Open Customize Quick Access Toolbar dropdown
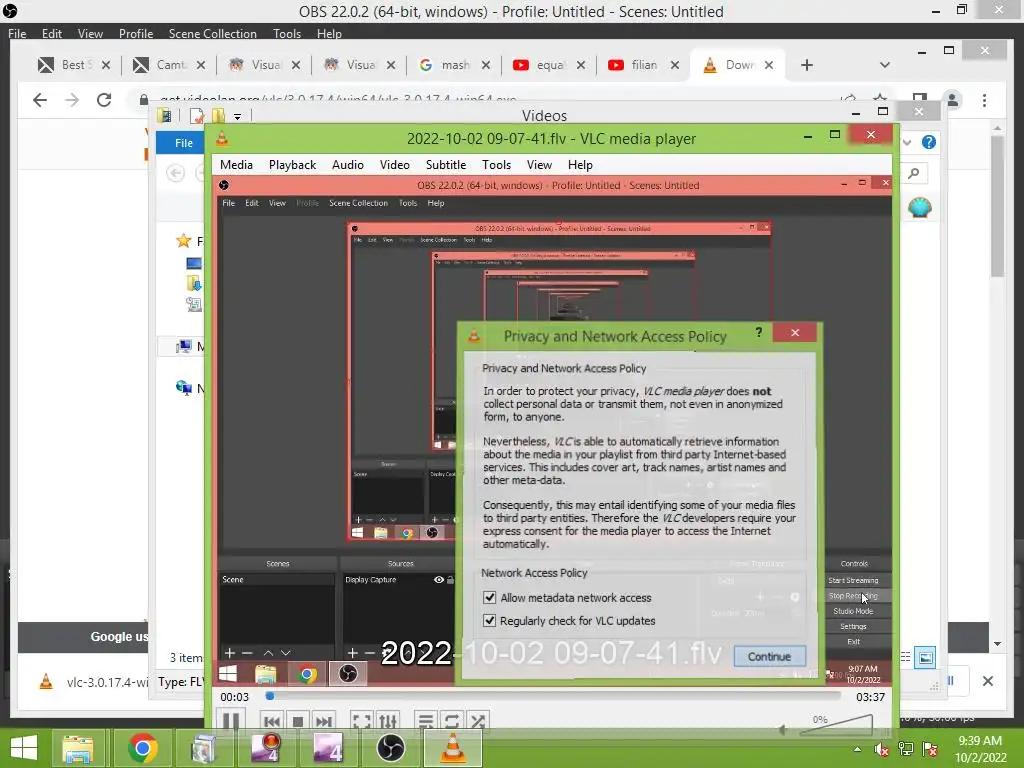The height and width of the screenshot is (768, 1024). (237, 117)
